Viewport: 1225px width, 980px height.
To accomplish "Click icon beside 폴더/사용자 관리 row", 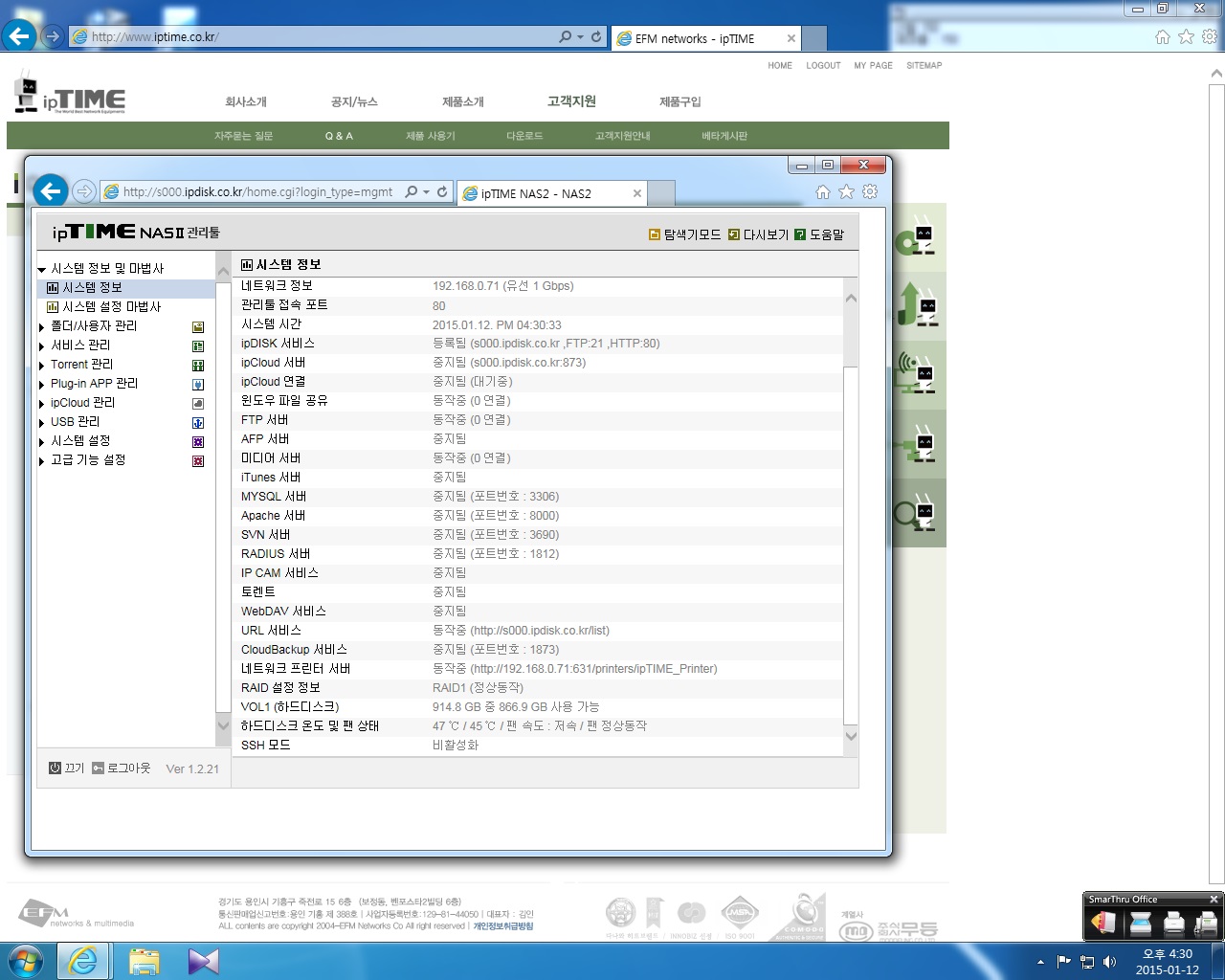I will point(198,327).
